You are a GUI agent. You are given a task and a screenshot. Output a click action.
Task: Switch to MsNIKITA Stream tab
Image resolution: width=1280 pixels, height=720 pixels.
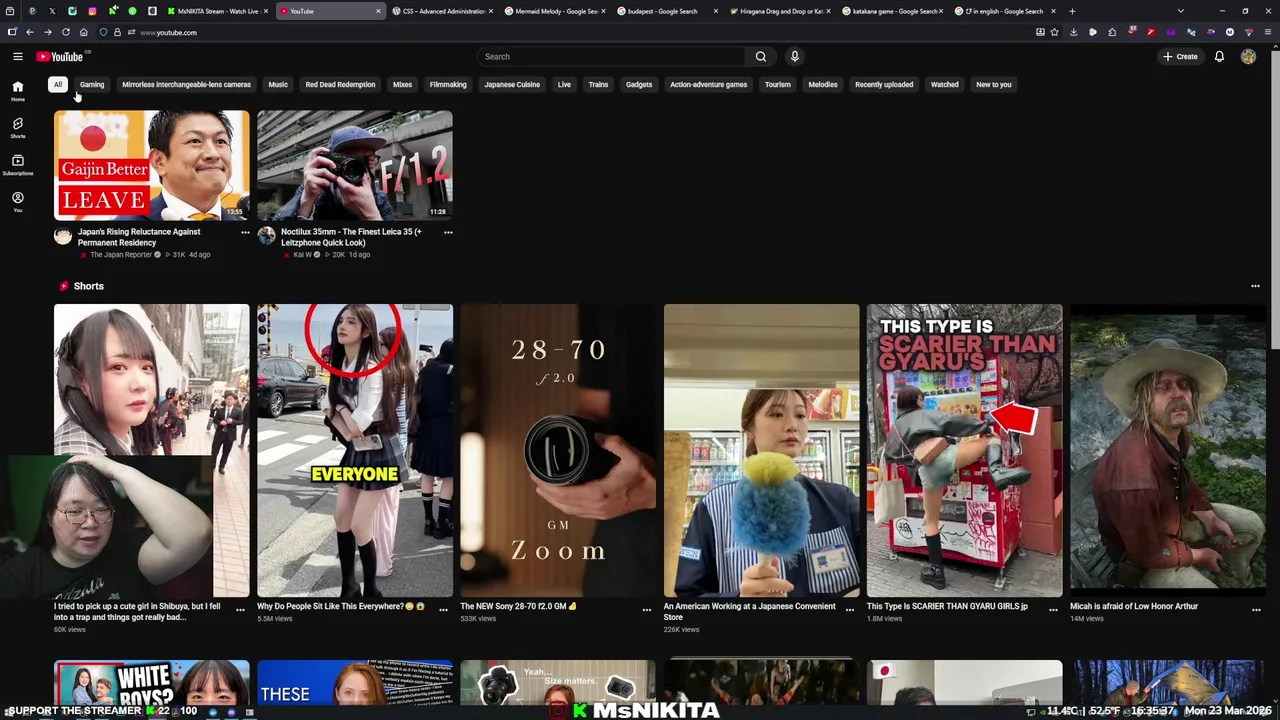(x=217, y=11)
